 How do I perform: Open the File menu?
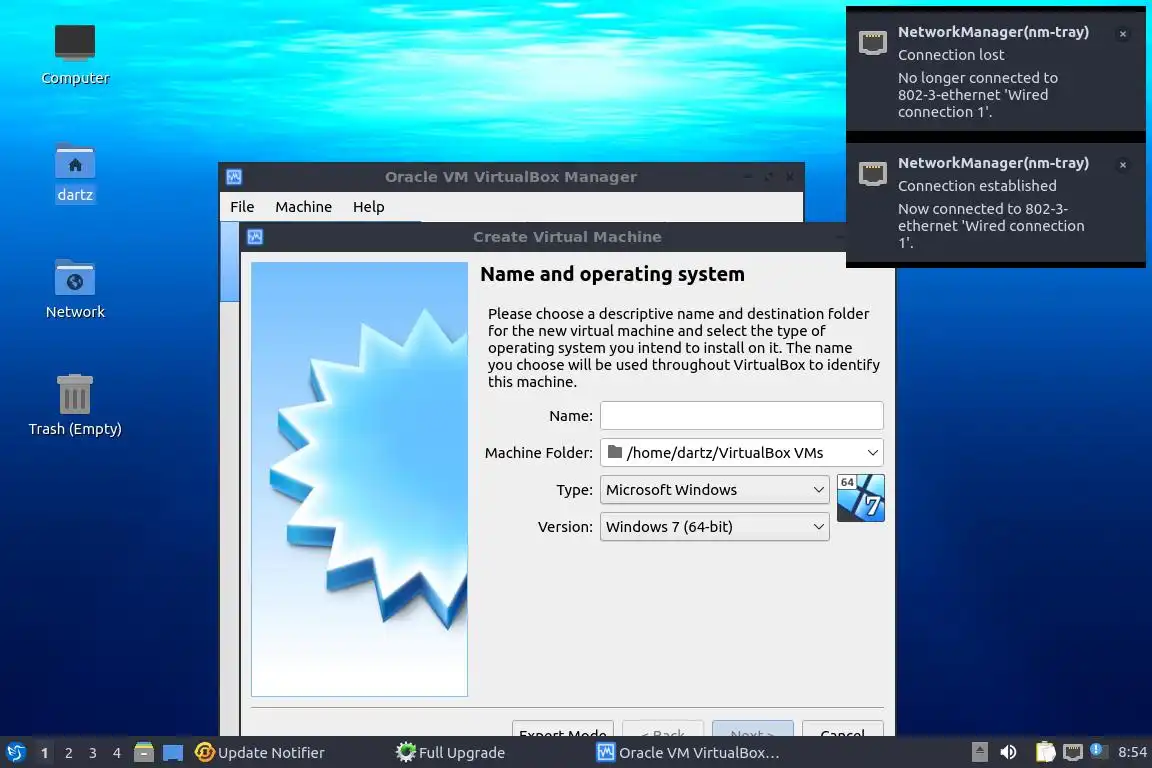click(242, 207)
